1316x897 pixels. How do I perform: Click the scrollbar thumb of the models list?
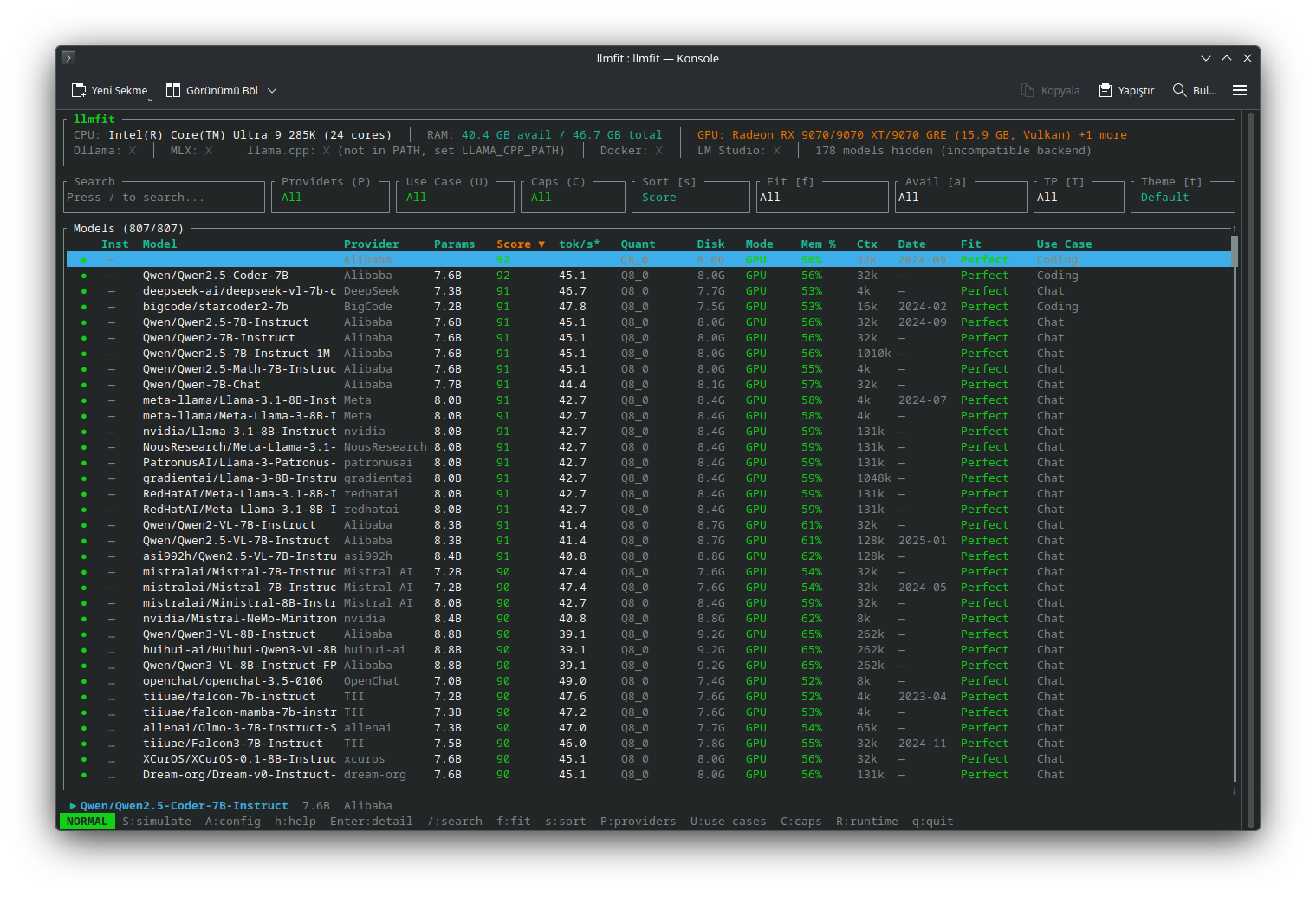1235,250
